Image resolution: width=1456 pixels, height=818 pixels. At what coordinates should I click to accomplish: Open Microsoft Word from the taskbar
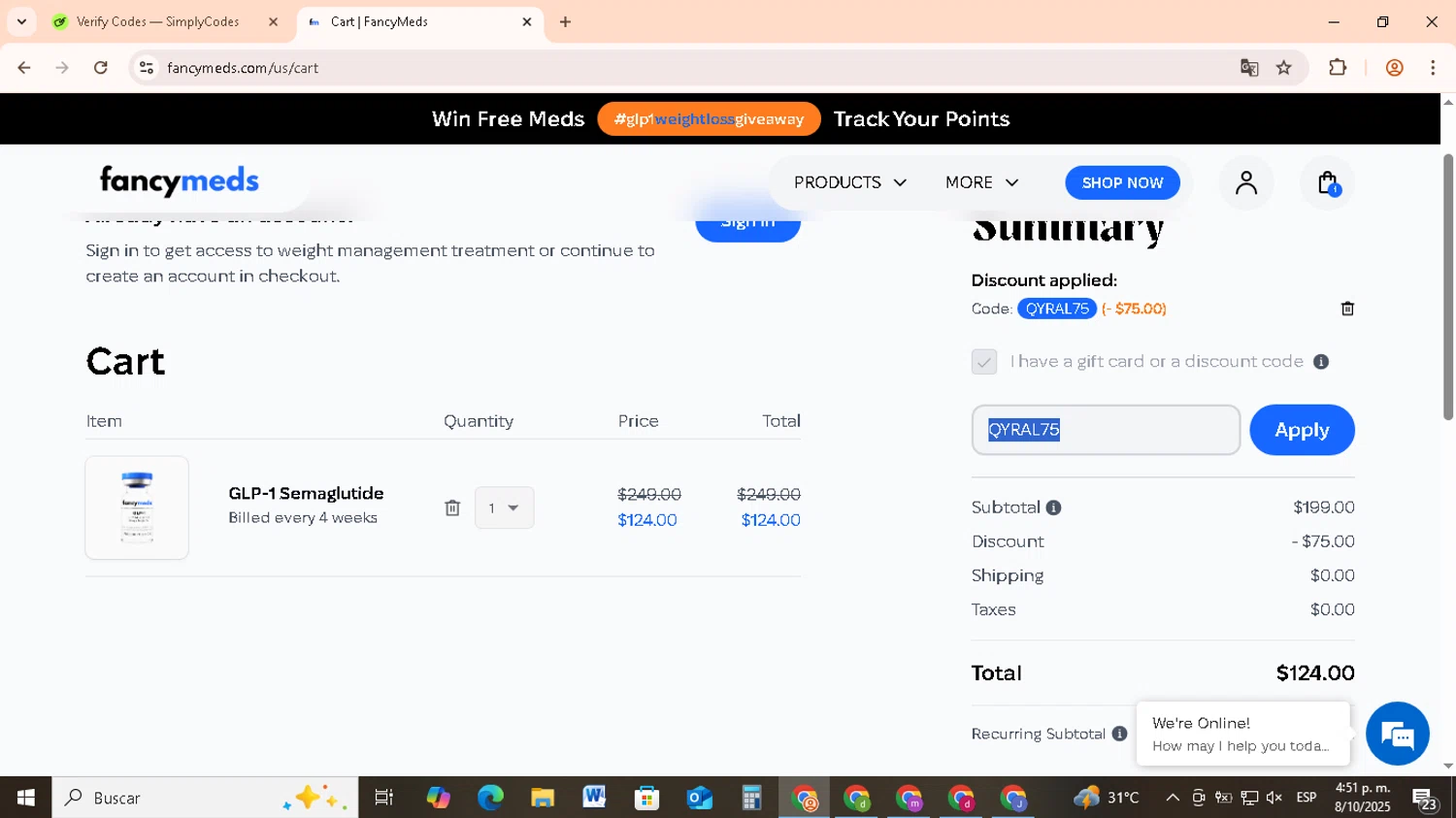pyautogui.click(x=594, y=798)
